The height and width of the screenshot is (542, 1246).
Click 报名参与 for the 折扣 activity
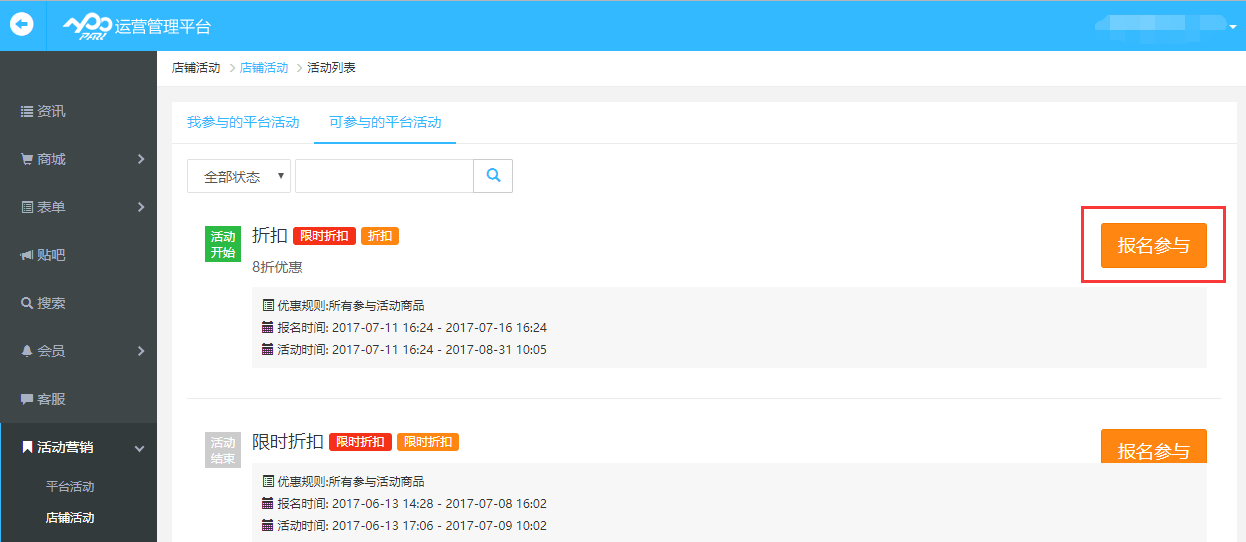click(x=1153, y=245)
